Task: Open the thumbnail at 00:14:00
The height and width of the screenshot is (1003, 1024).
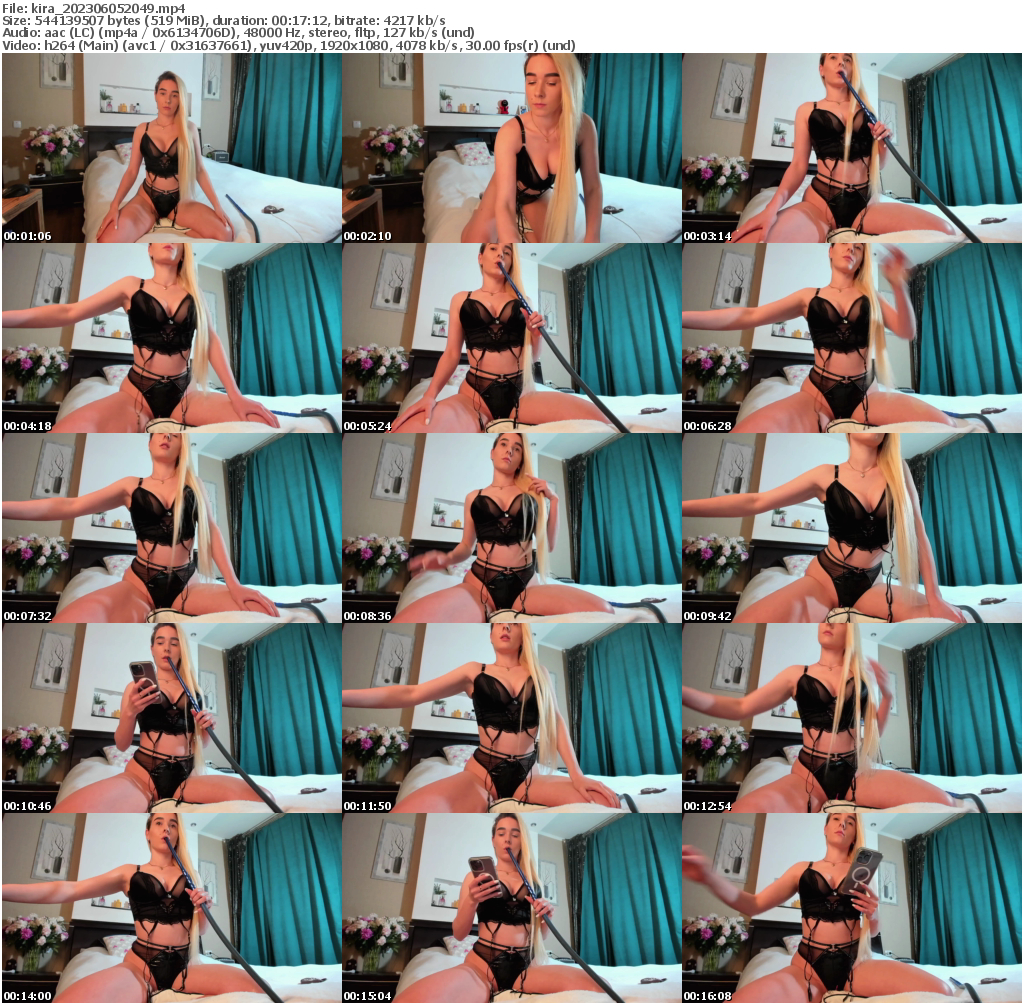Action: (x=170, y=900)
